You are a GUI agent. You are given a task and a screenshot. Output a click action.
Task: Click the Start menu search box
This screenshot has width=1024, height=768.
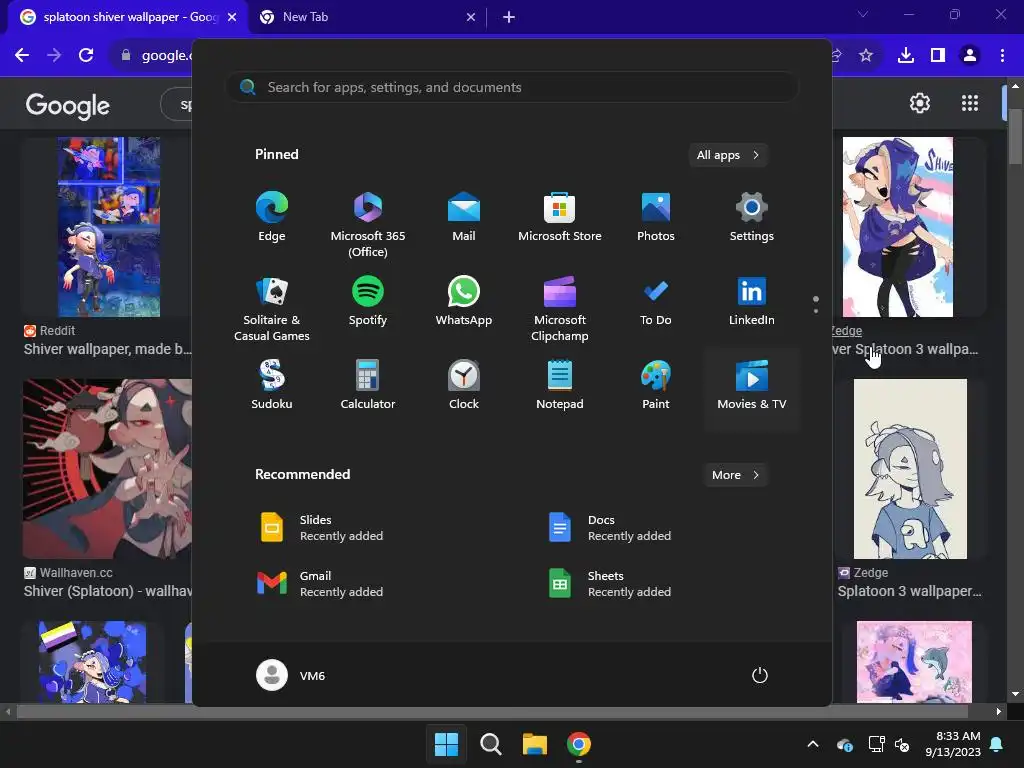[512, 87]
